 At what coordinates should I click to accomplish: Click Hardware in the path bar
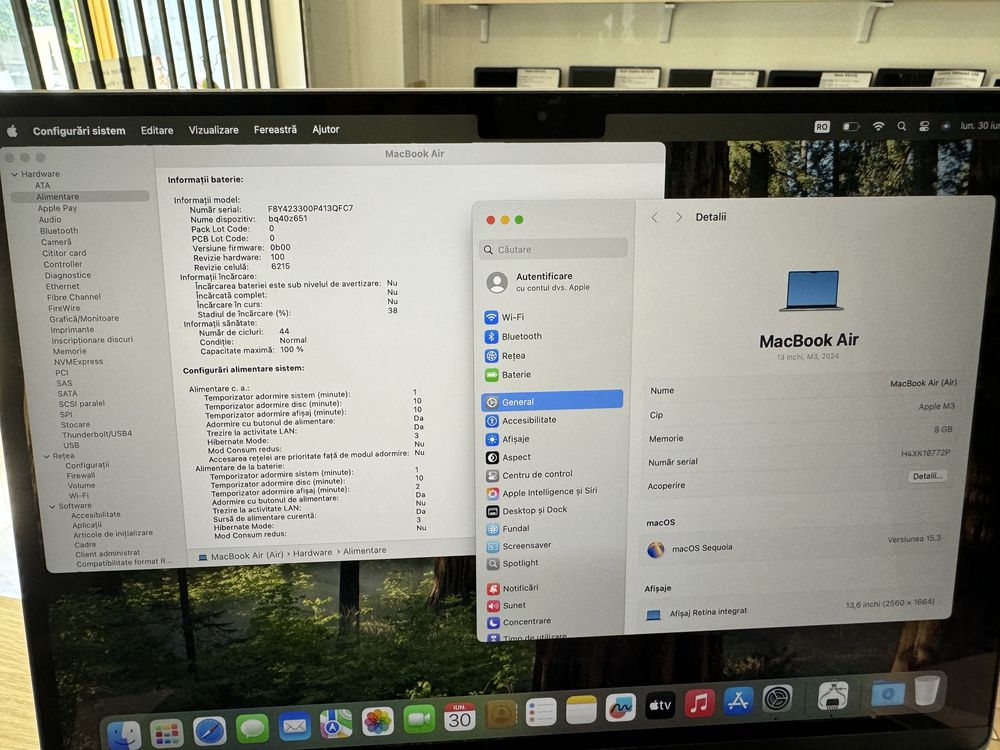point(312,553)
